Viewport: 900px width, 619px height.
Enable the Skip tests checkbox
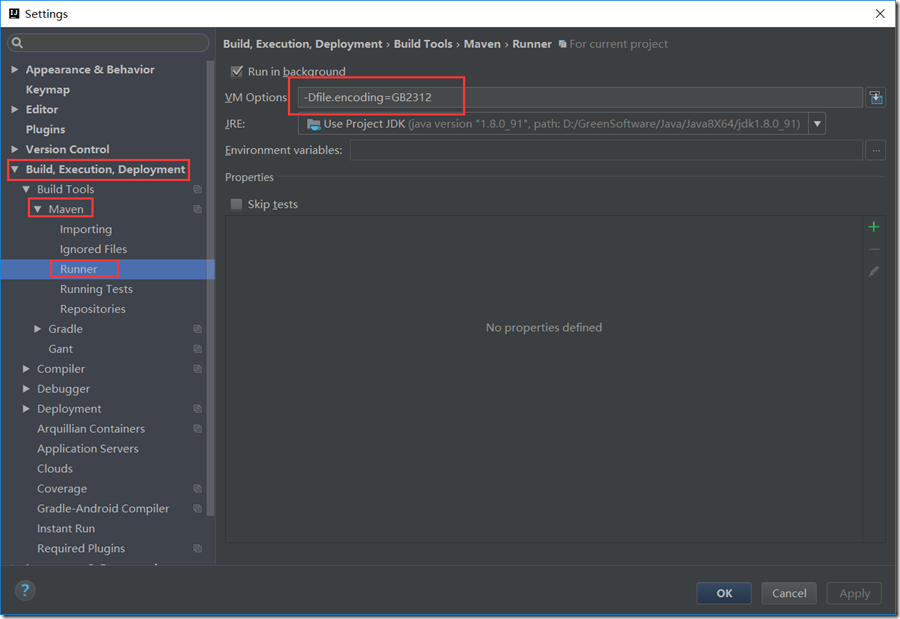tap(236, 204)
